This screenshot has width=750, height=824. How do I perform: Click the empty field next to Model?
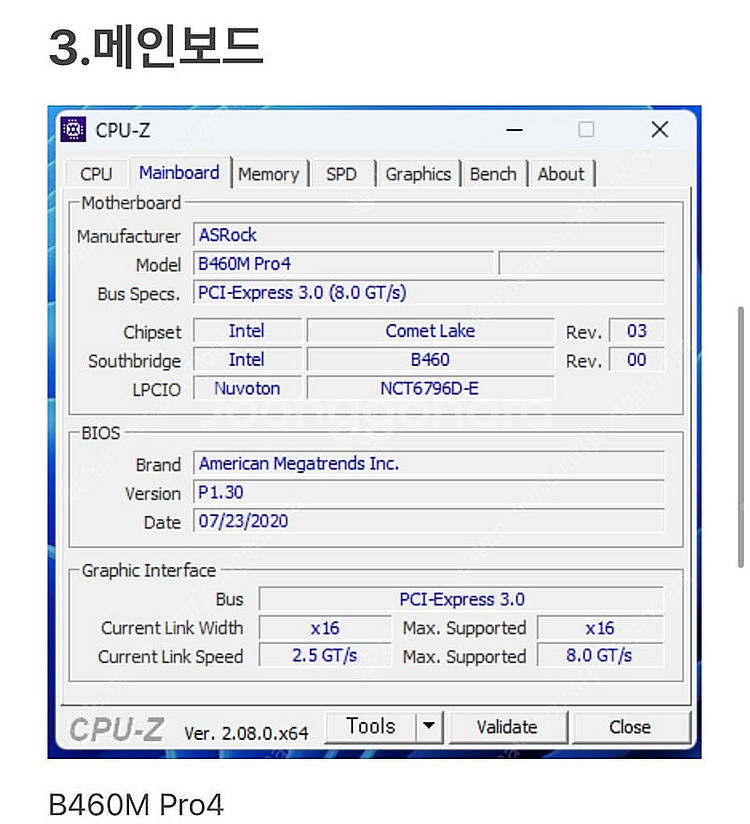click(x=581, y=264)
